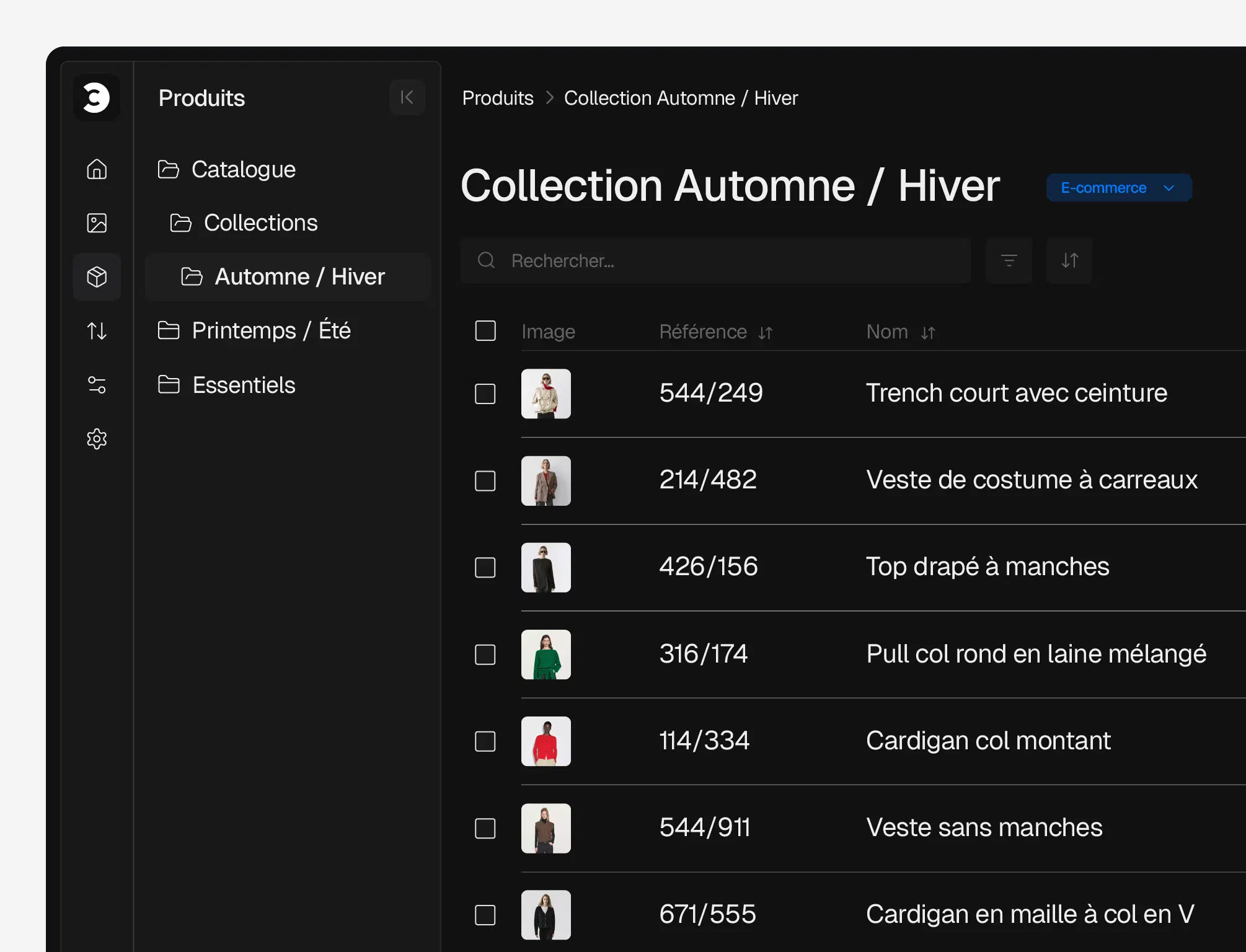1246x952 pixels.
Task: Open the Catalogue folder
Action: tap(243, 169)
